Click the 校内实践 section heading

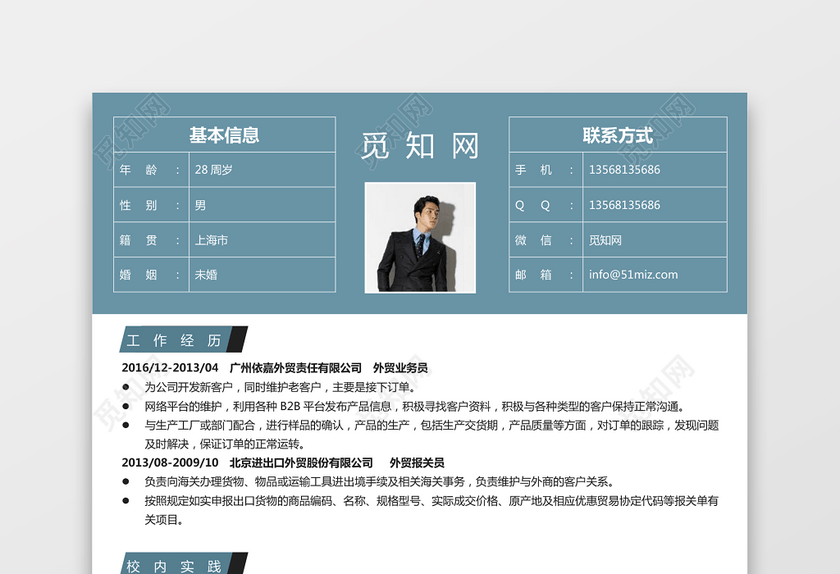(183, 564)
